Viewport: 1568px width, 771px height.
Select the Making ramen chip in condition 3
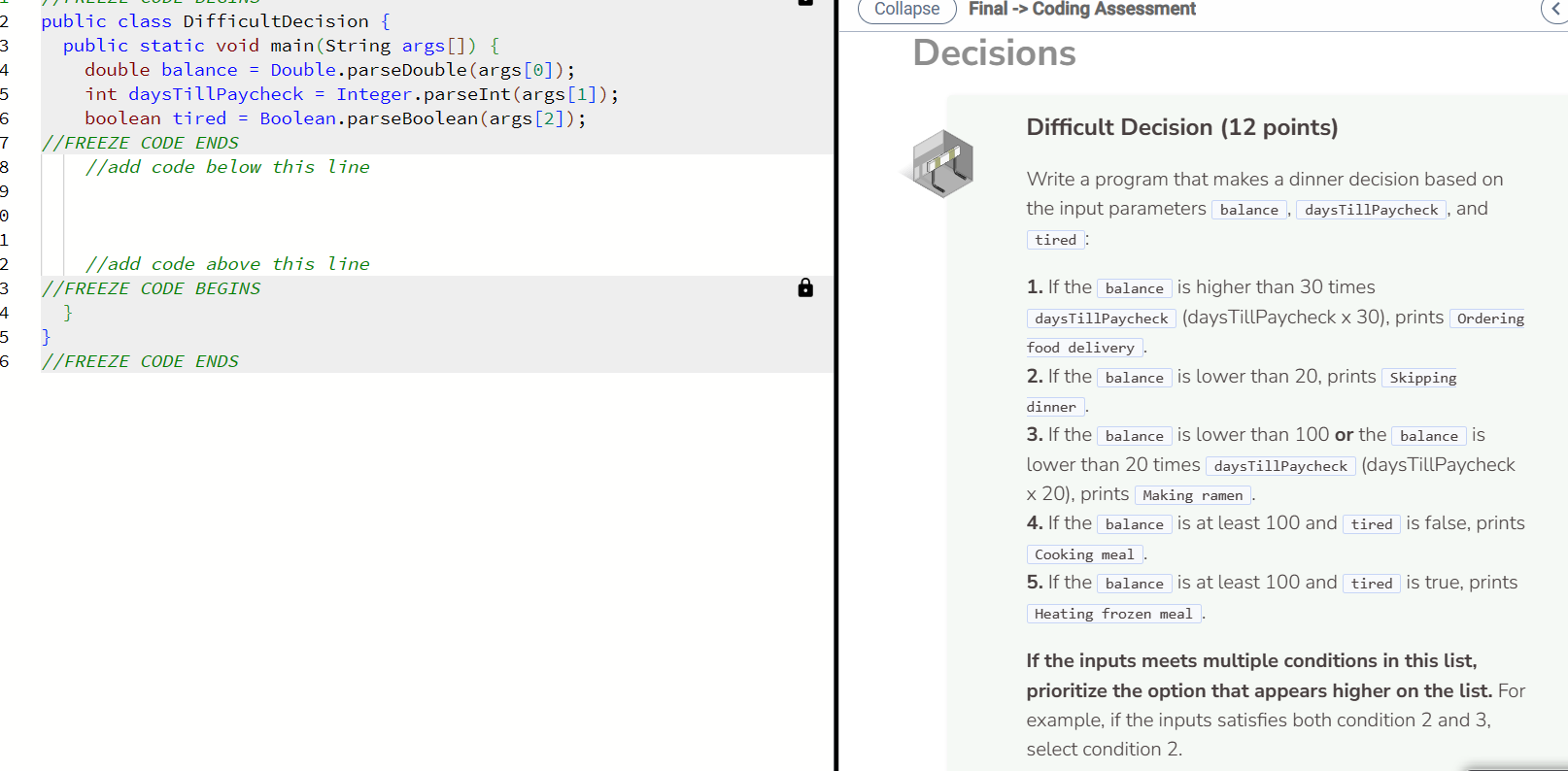pyautogui.click(x=1192, y=495)
